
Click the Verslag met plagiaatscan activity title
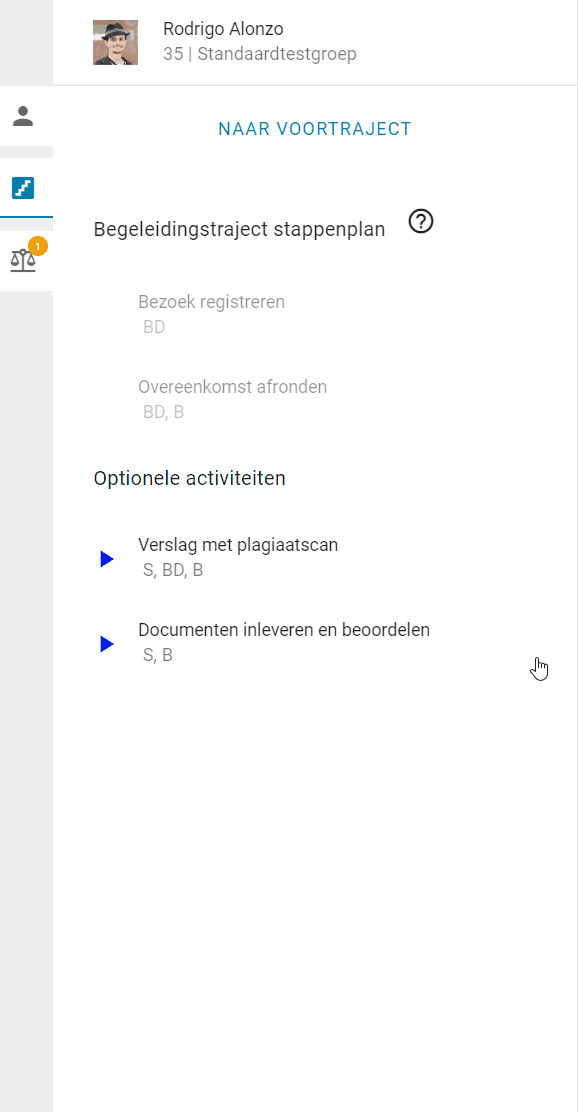pos(238,544)
